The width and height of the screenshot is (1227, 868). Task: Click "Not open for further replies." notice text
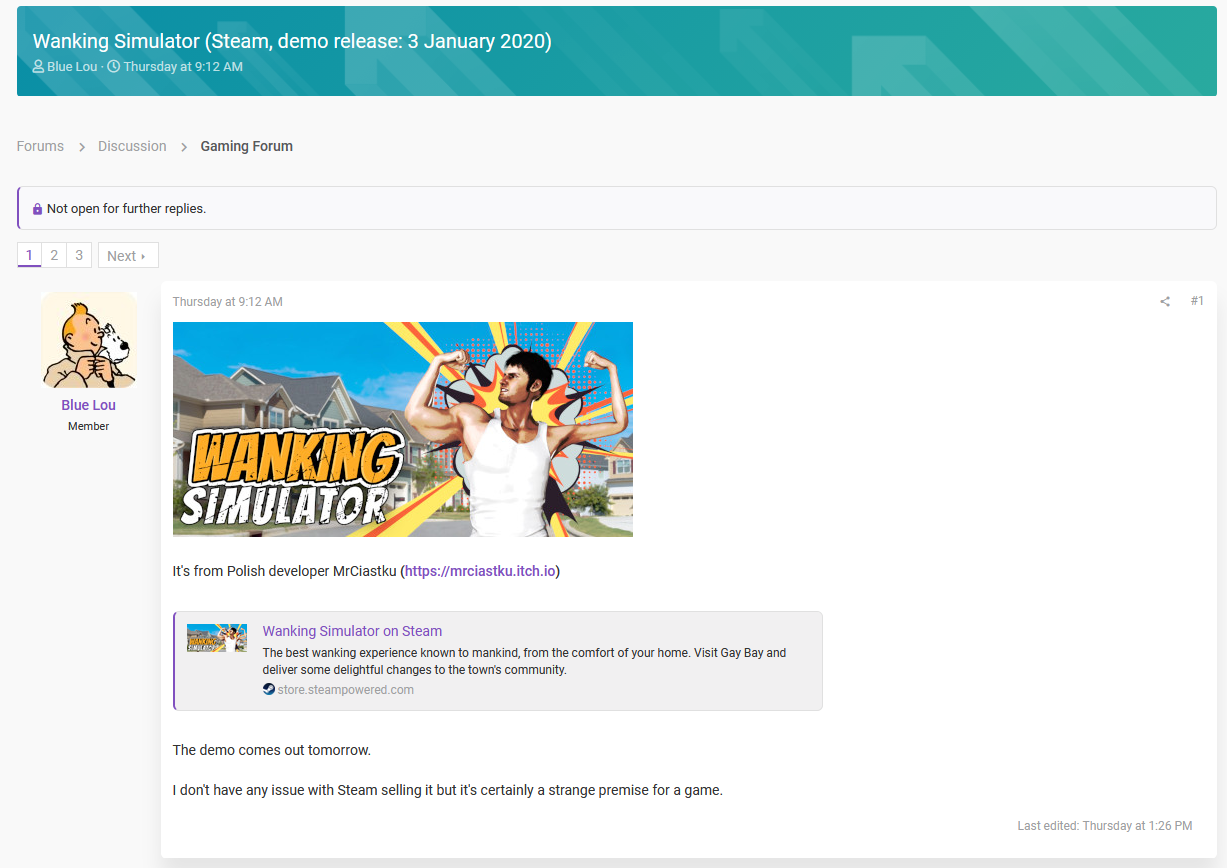126,209
